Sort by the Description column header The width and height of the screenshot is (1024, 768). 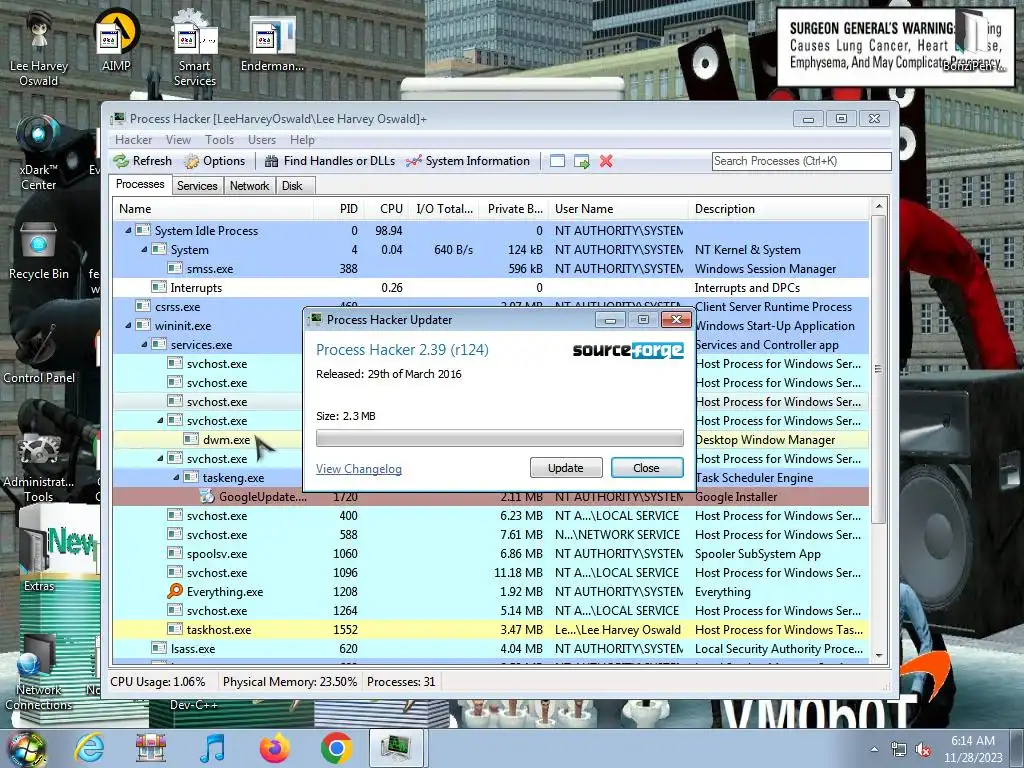point(778,209)
